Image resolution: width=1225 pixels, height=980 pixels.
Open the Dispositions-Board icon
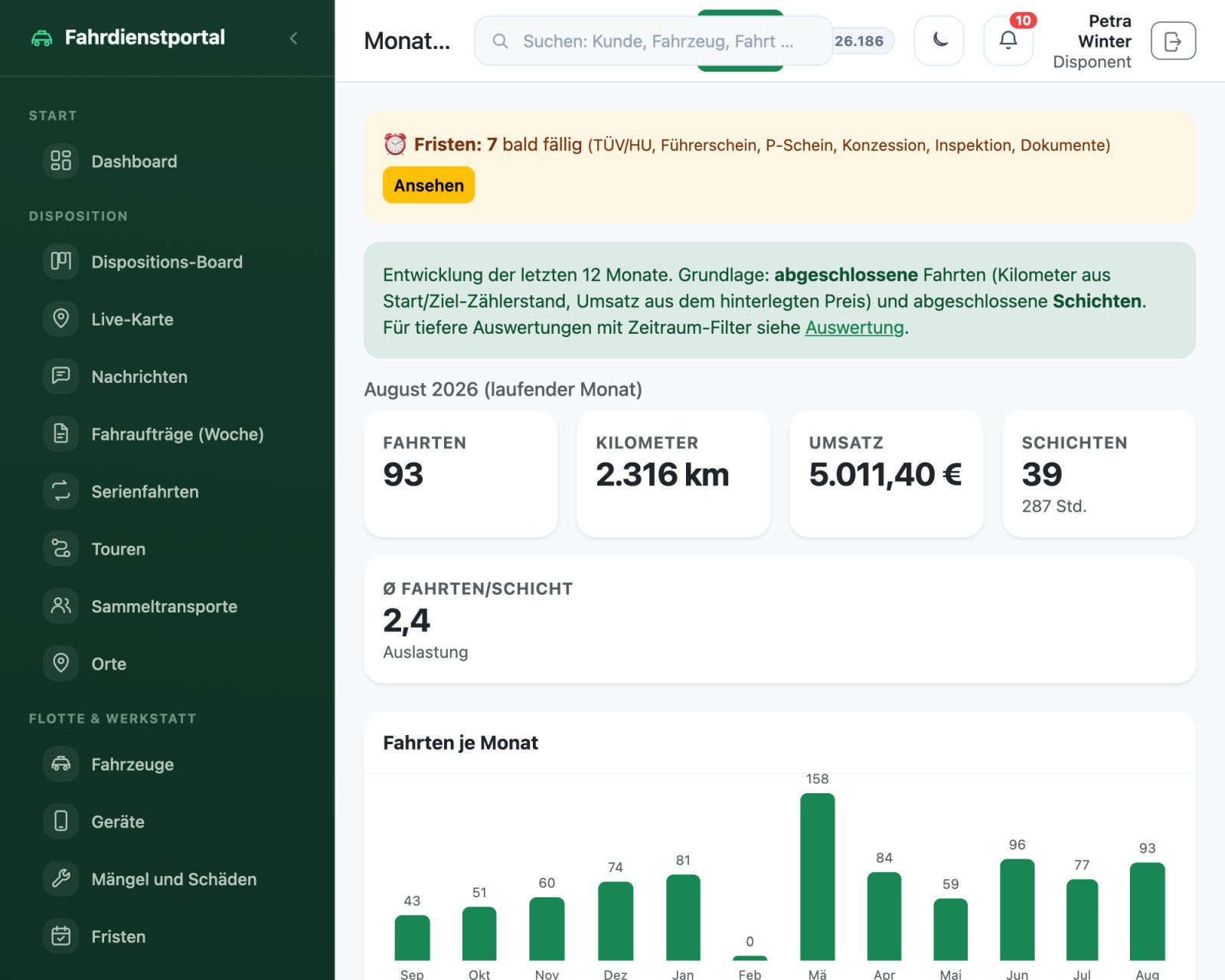click(61, 261)
